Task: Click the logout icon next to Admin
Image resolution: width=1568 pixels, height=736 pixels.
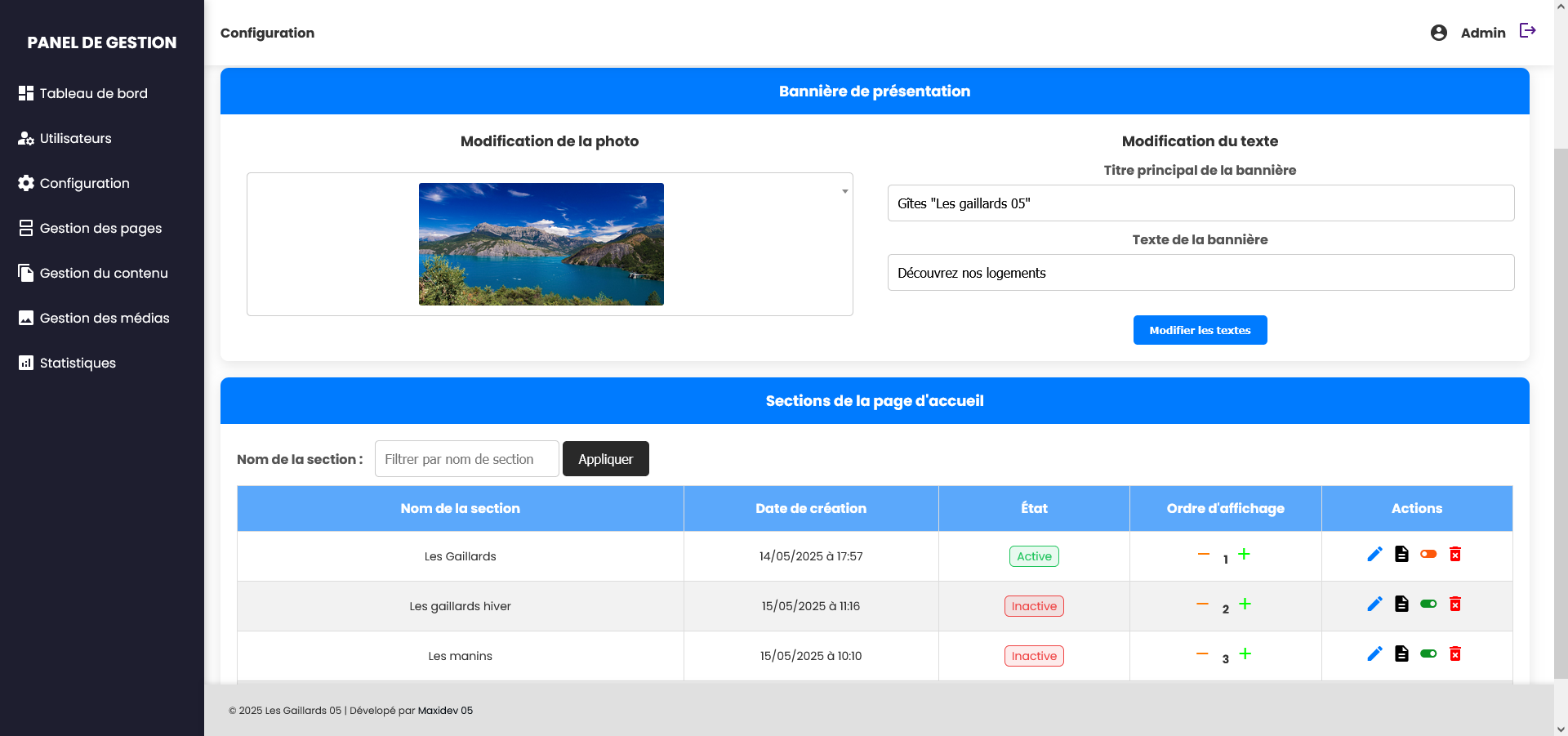Action: [1528, 31]
